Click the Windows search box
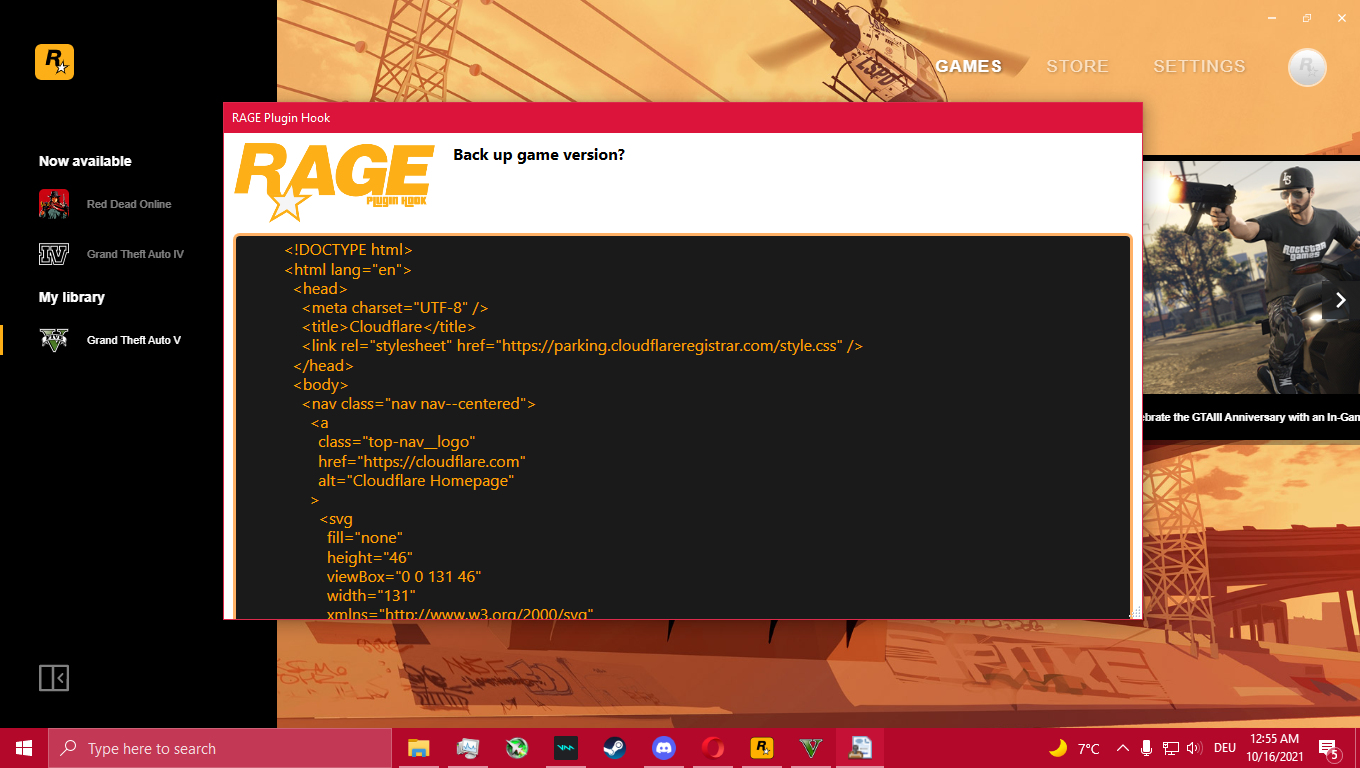This screenshot has width=1360, height=768. point(220,748)
